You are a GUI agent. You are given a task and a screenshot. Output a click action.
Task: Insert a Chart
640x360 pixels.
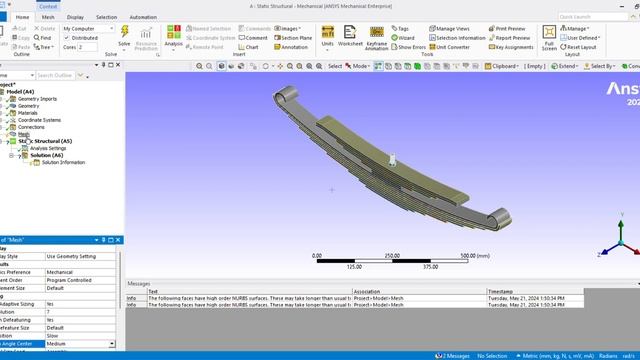[x=249, y=47]
